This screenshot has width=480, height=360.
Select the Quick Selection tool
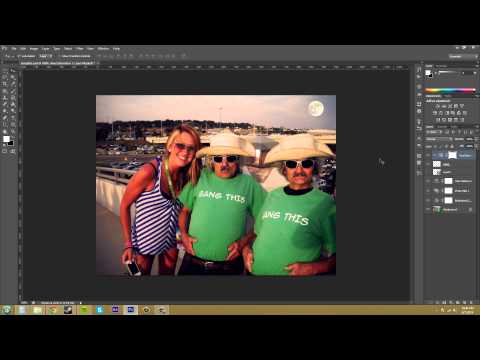click(13, 77)
